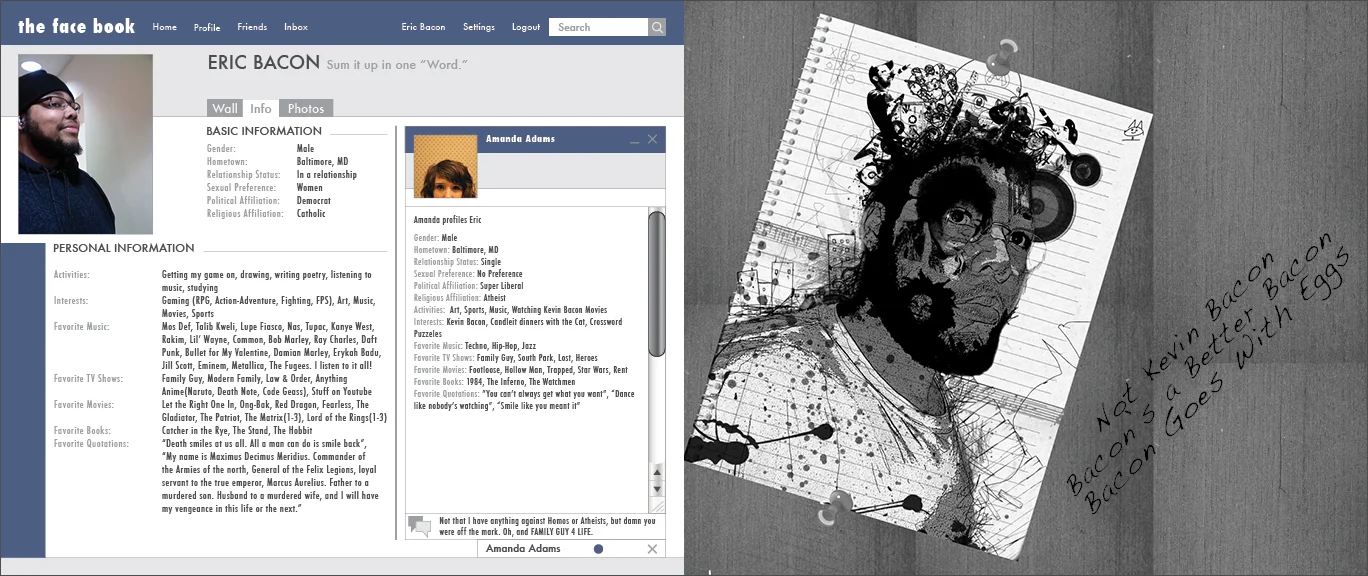The width and height of the screenshot is (1368, 576).
Task: Click the 'Catholic' religious affiliation value
Action: 311,214
